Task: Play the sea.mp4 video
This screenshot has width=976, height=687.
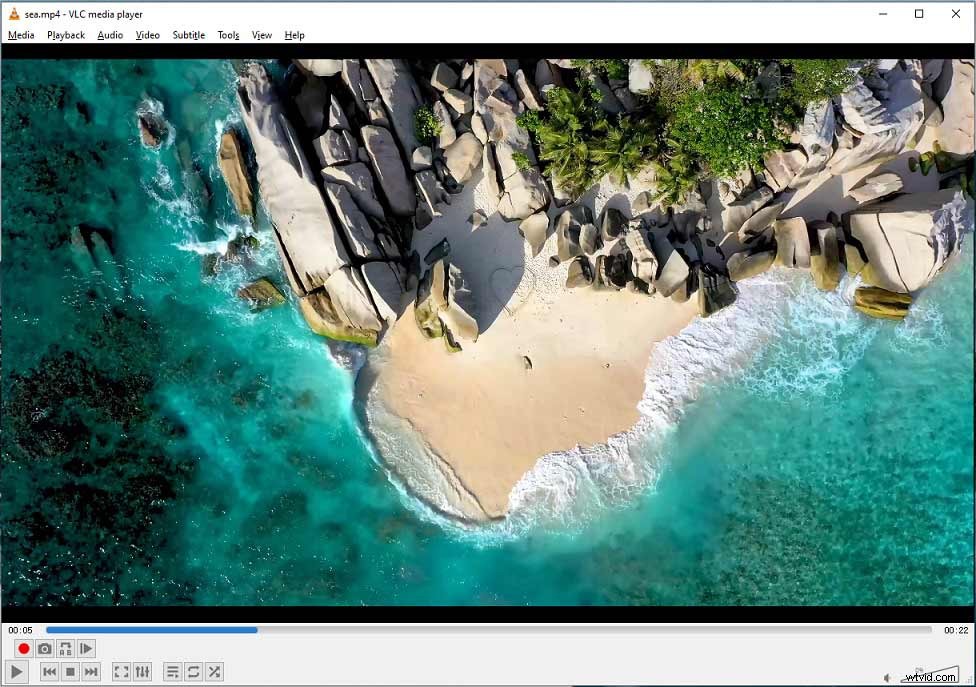Action: click(x=18, y=671)
